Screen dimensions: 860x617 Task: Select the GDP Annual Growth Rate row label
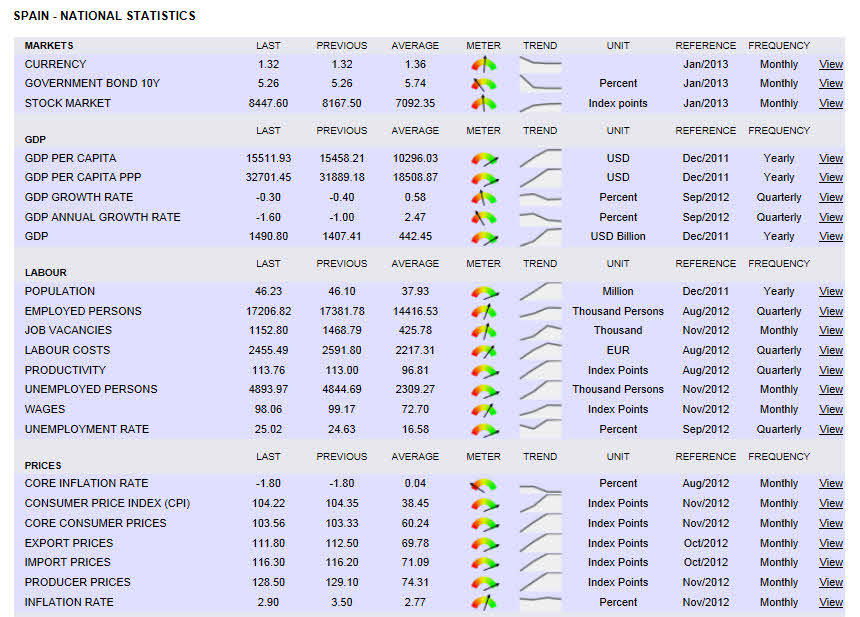coord(102,217)
